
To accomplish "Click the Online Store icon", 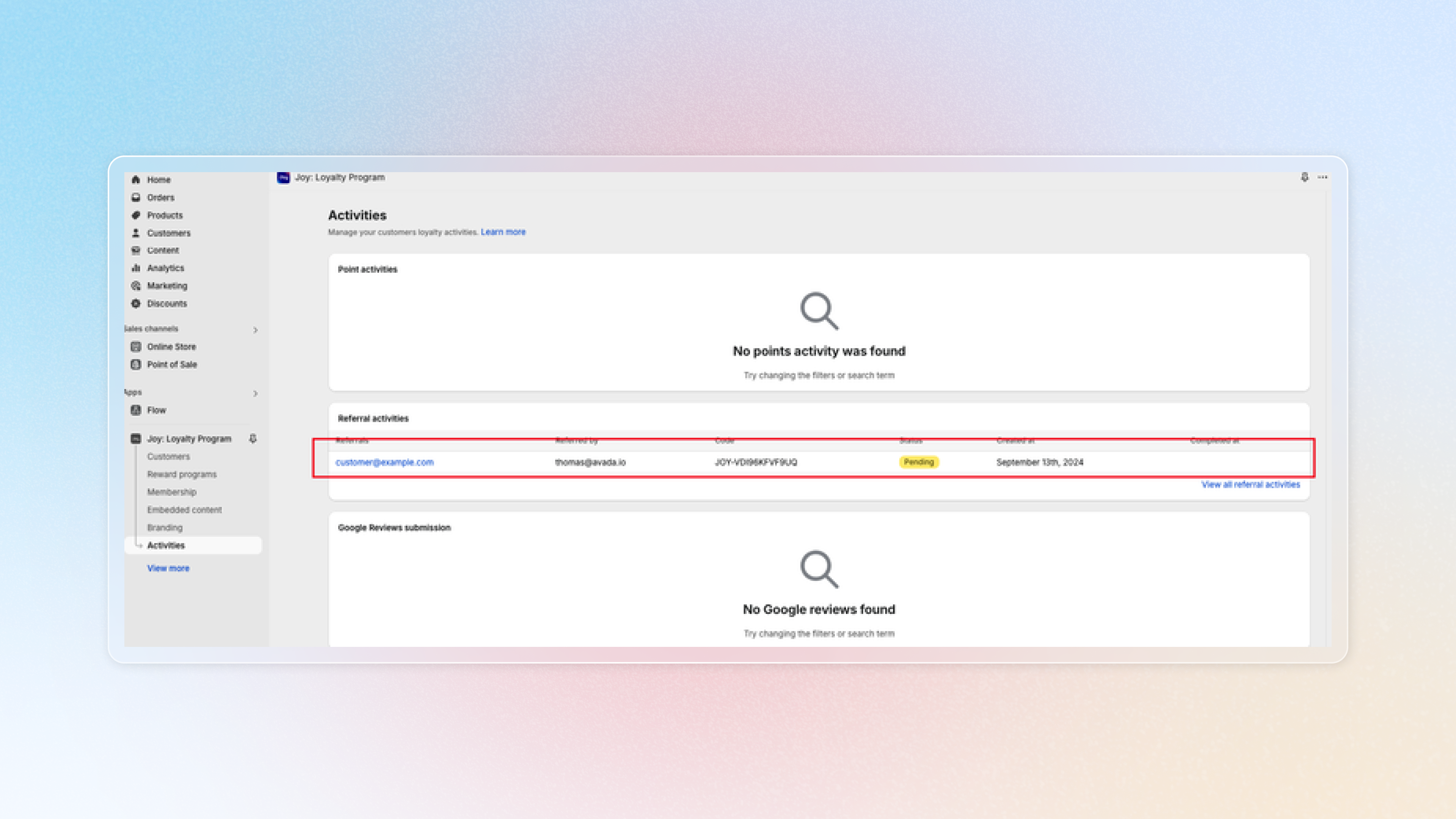I will (136, 347).
